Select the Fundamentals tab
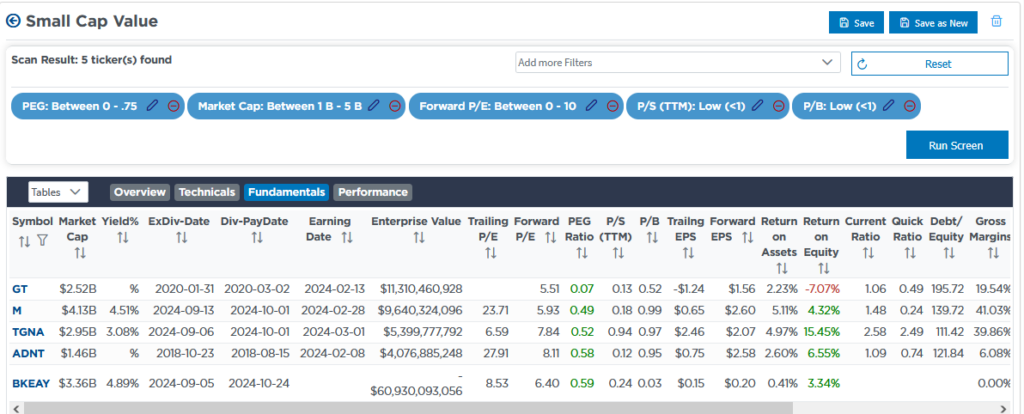Image resolution: width=1024 pixels, height=414 pixels. click(287, 192)
